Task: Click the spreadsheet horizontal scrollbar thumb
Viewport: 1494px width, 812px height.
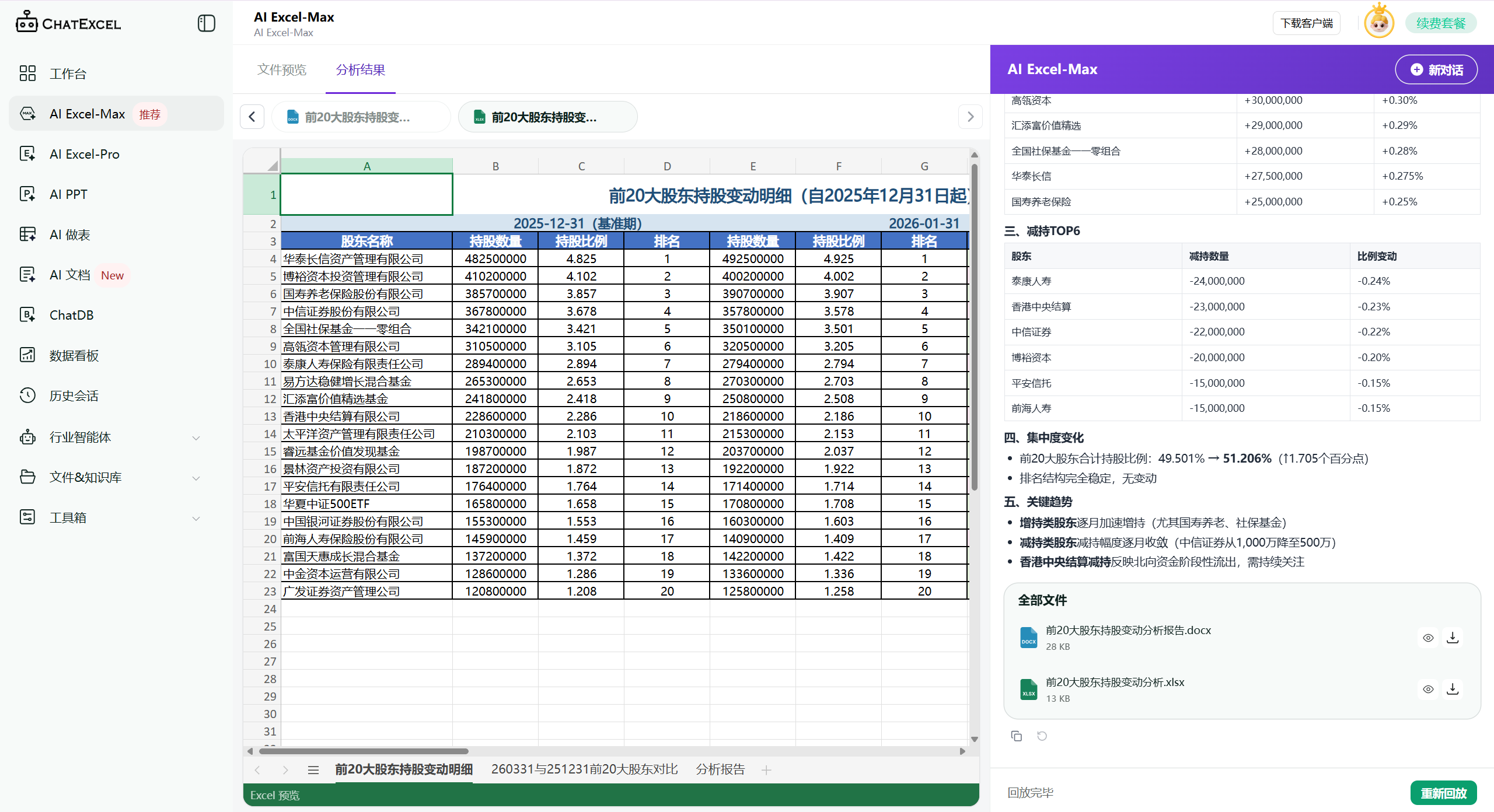Action: point(363,751)
